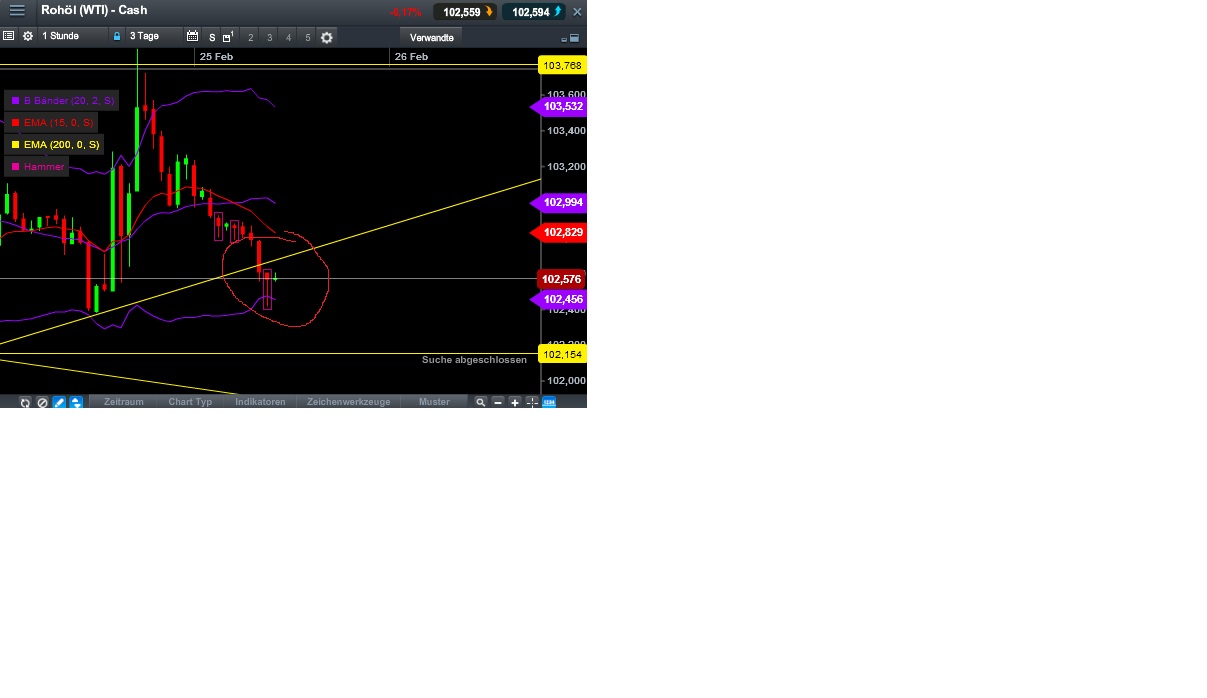Click the Verwandte button
Screen dimensions: 1207x698
431,37
